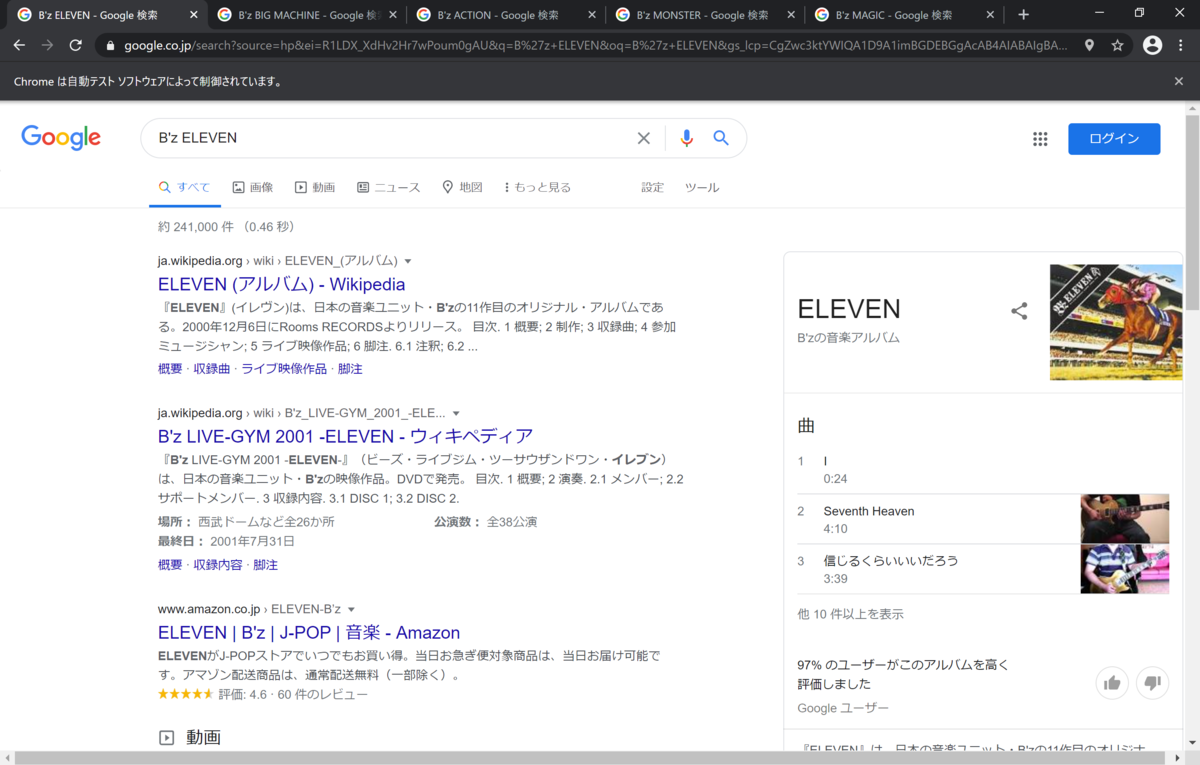Select the 地図 search filter
Image resolution: width=1200 pixels, height=765 pixels.
[x=462, y=187]
